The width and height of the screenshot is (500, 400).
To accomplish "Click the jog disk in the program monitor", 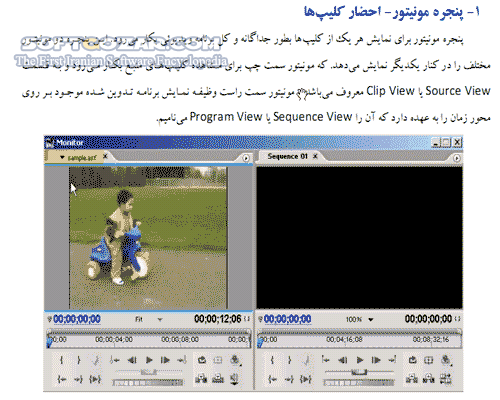I will pos(359,383).
